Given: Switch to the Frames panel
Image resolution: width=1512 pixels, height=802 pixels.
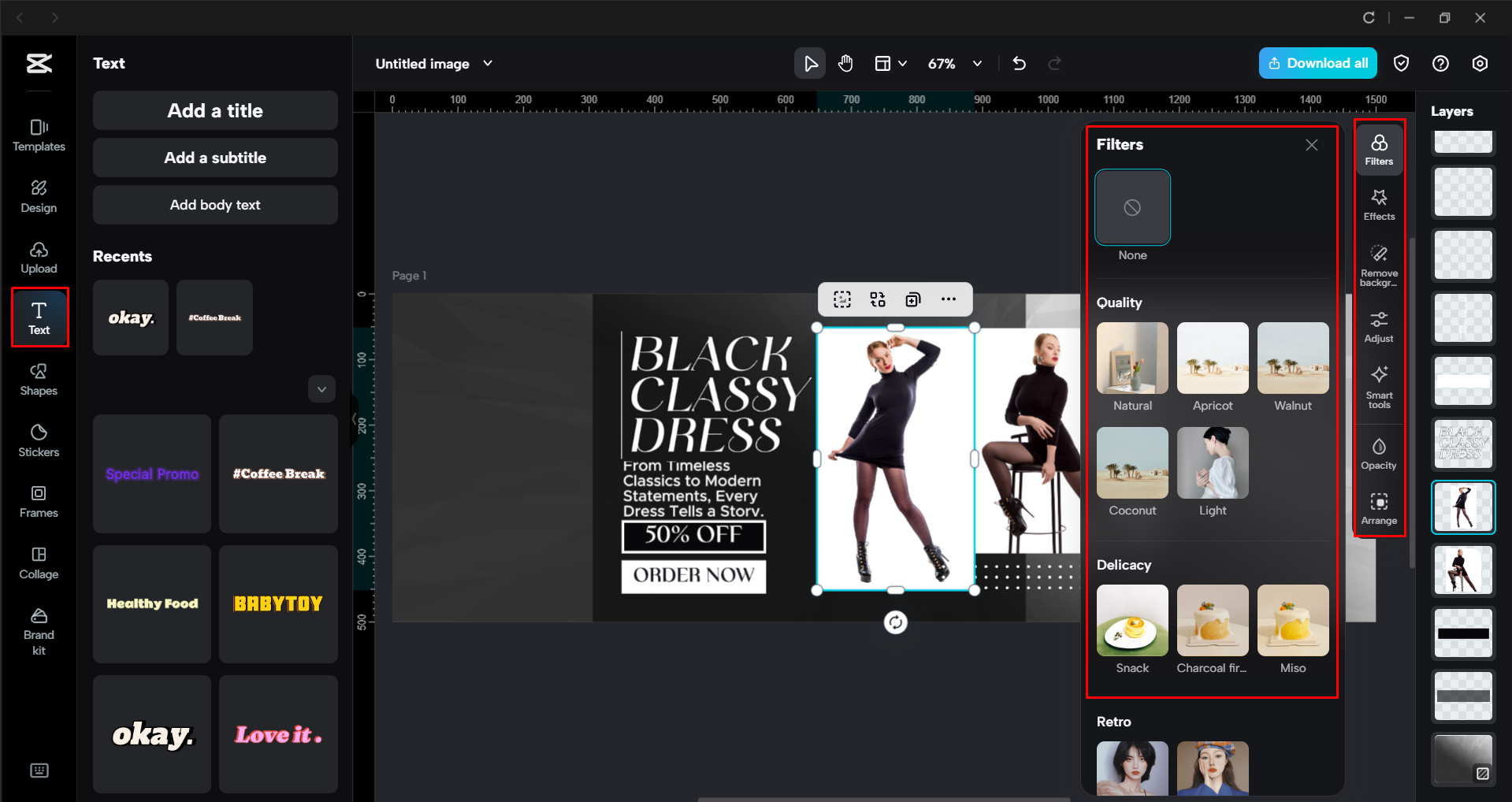Looking at the screenshot, I should pyautogui.click(x=38, y=501).
